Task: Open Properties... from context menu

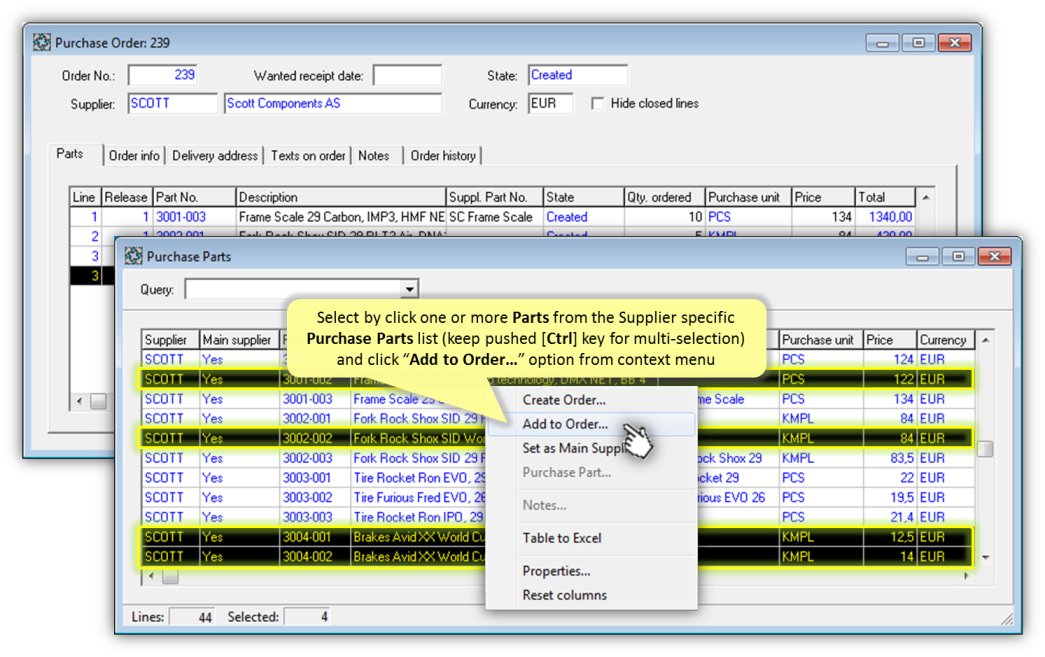Action: click(x=556, y=571)
